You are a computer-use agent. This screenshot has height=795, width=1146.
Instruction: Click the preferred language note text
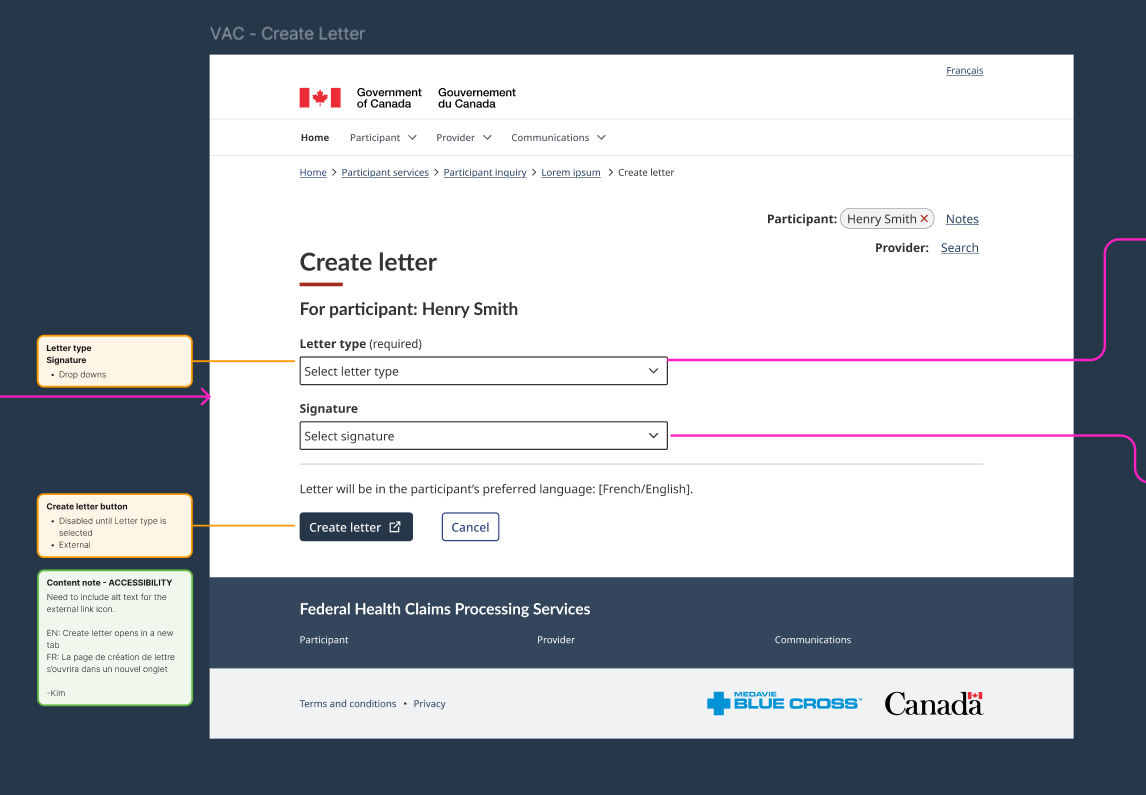coord(496,489)
